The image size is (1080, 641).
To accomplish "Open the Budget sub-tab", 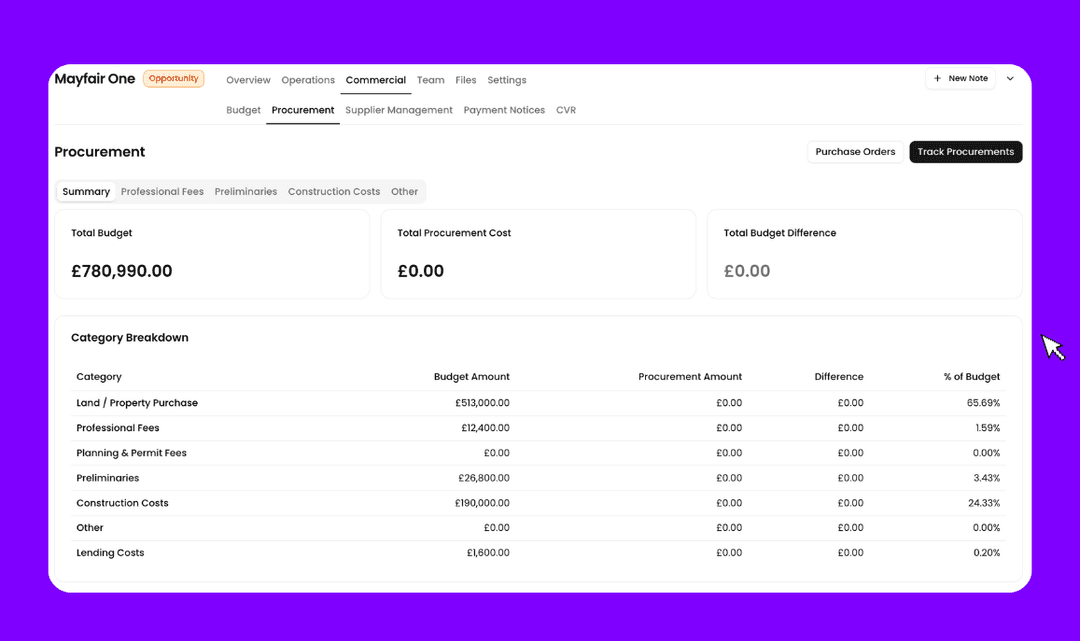I will click(x=243, y=110).
